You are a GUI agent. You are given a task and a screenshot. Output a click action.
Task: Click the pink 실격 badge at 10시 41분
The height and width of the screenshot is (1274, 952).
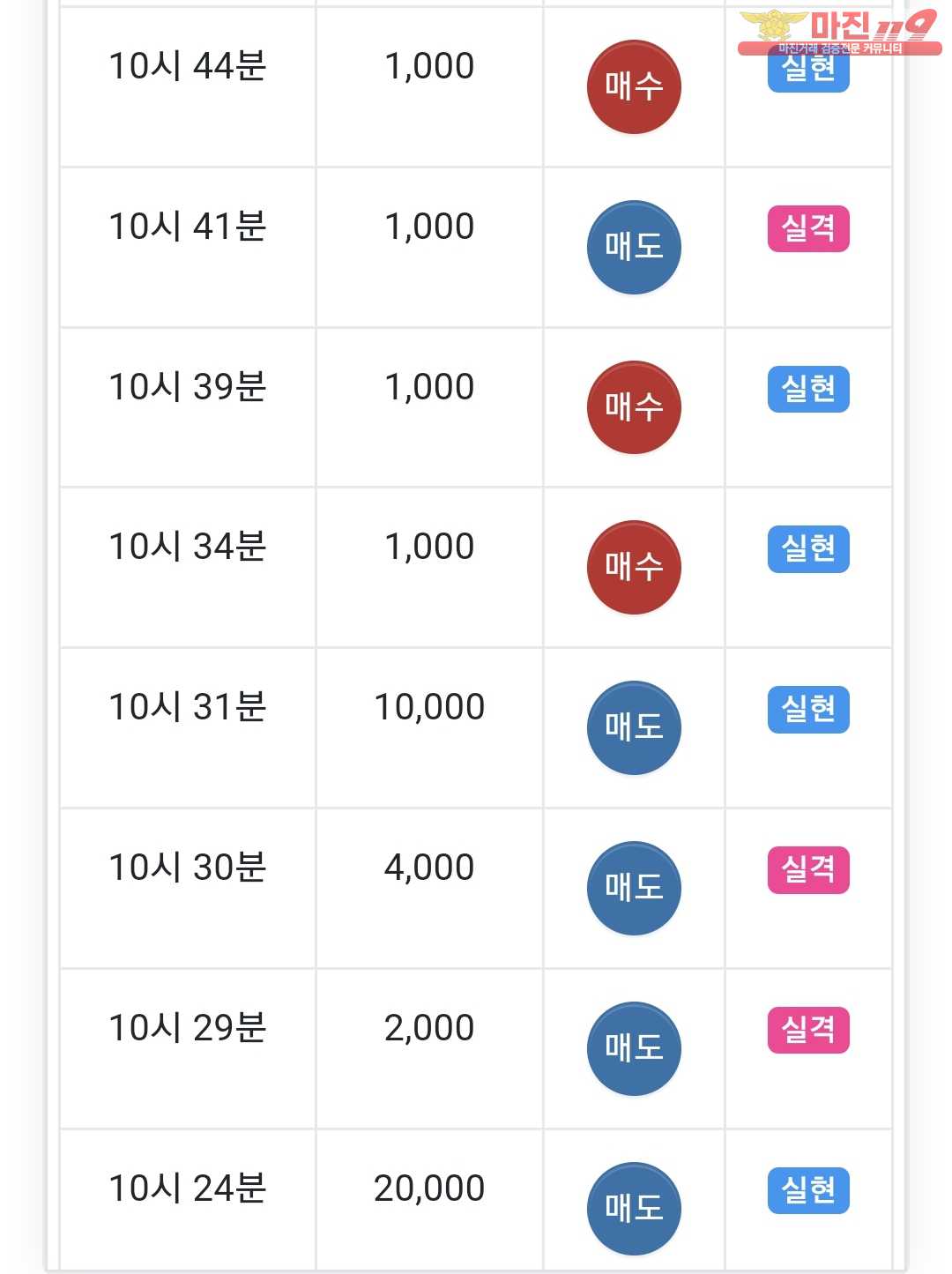(808, 228)
